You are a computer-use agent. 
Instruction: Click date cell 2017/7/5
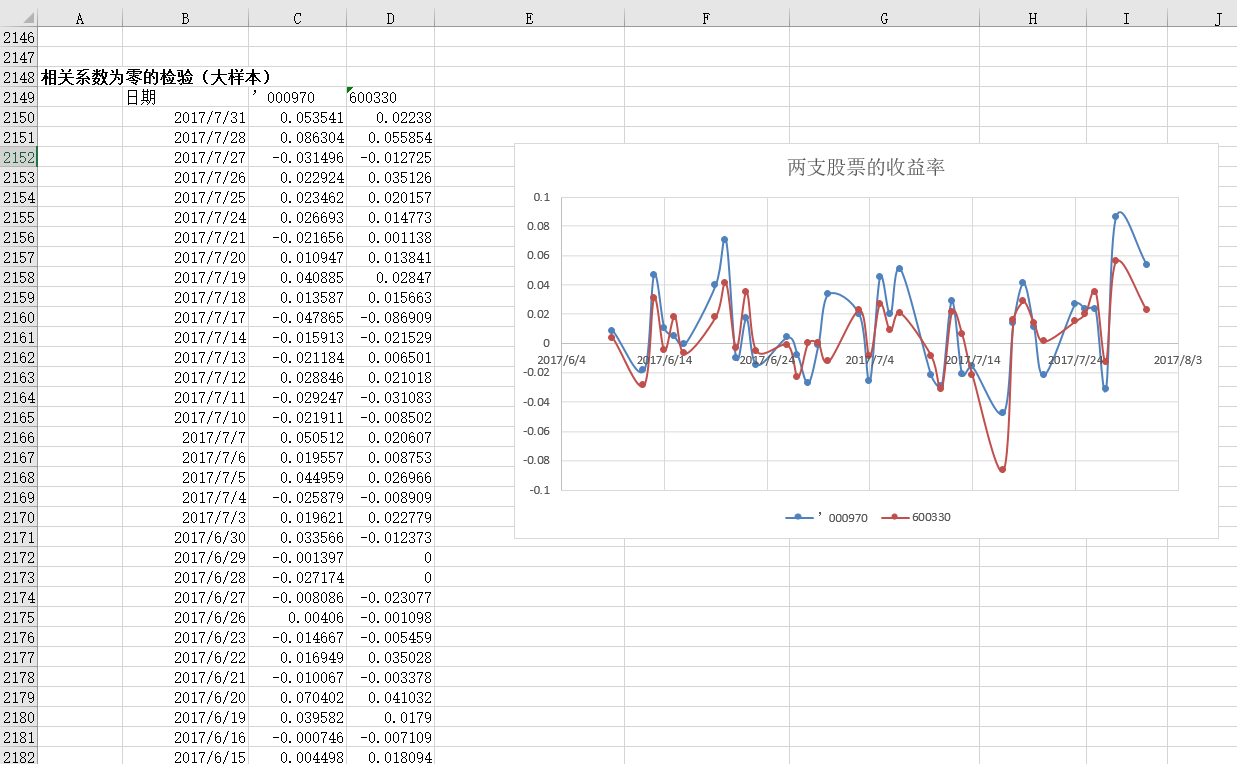(x=186, y=477)
